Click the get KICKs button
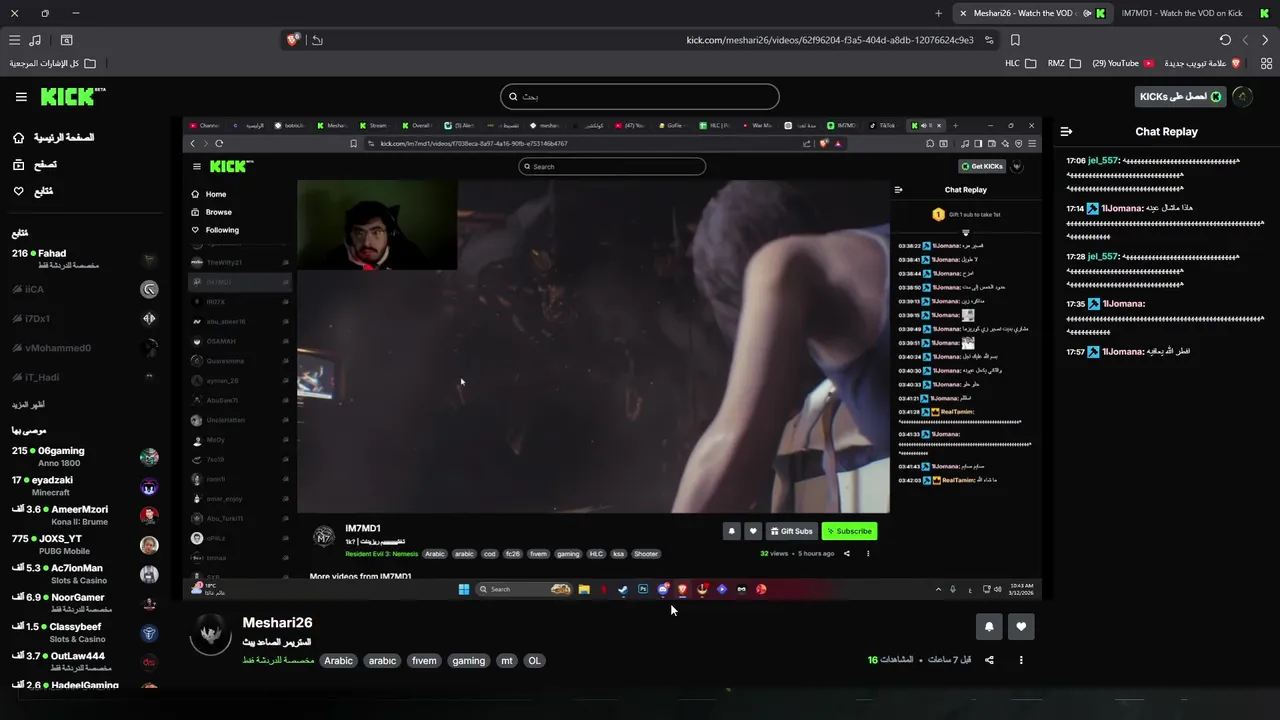The height and width of the screenshot is (720, 1280). (1181, 97)
